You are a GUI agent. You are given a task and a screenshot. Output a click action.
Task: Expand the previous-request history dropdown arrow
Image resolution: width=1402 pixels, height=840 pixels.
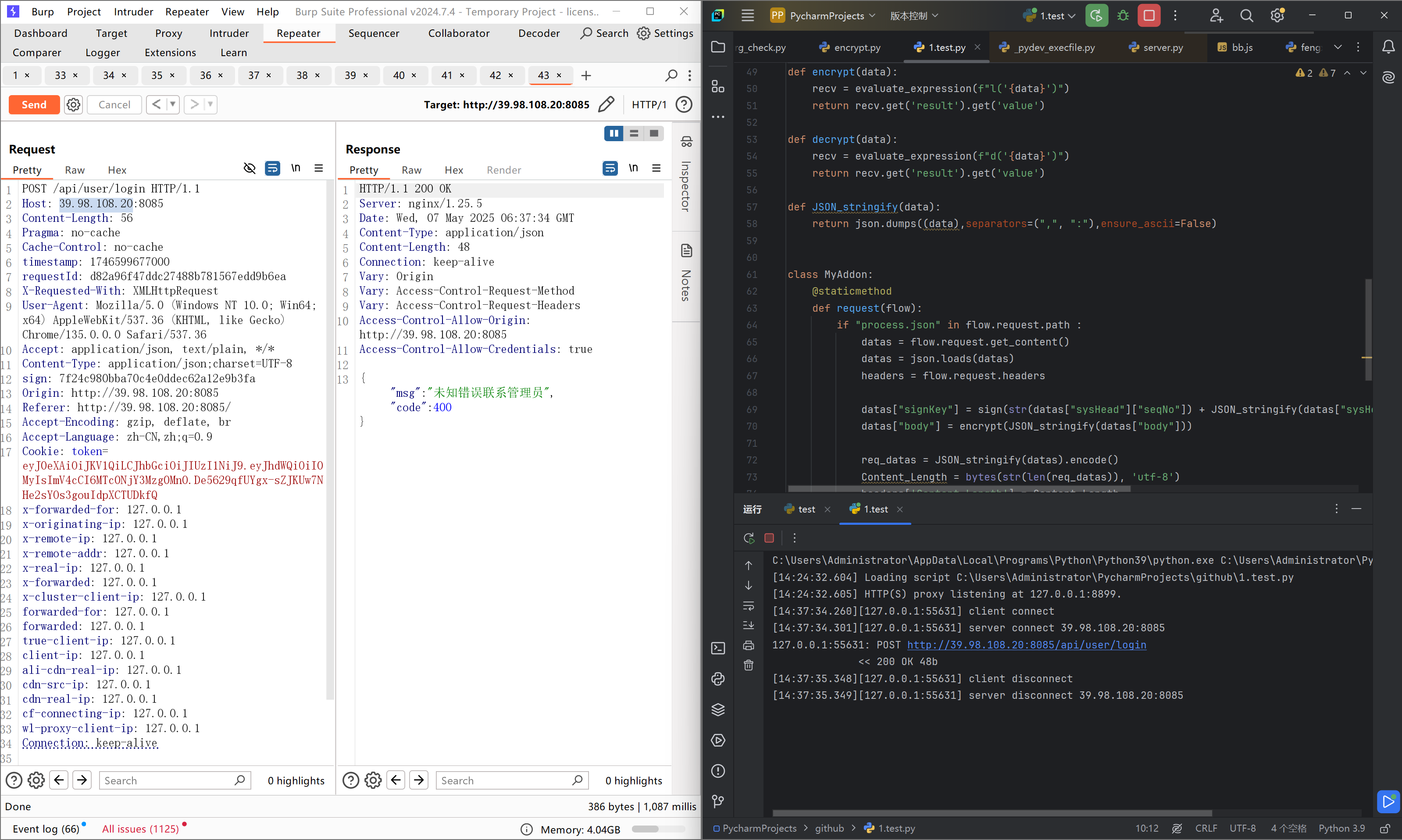coord(173,105)
